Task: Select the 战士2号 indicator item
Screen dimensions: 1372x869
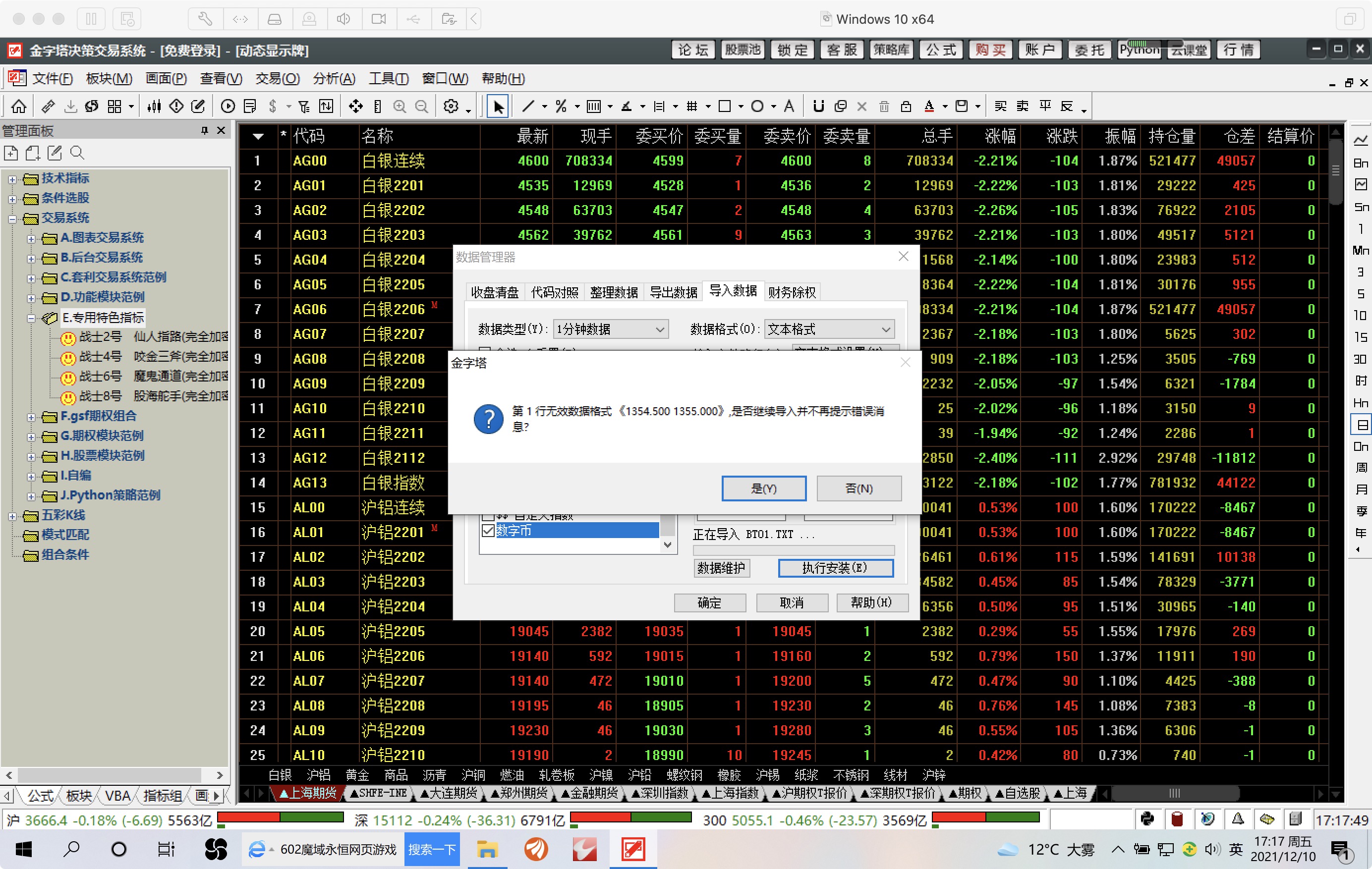Action: 145,337
